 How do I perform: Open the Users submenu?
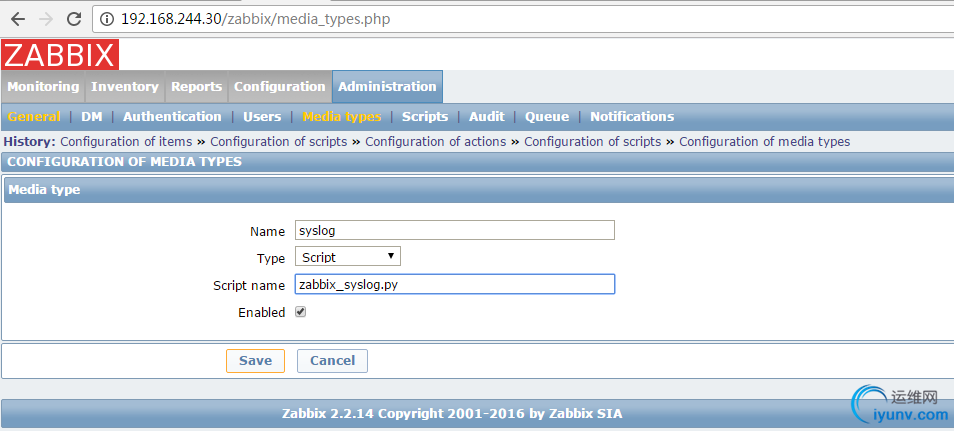click(x=262, y=117)
